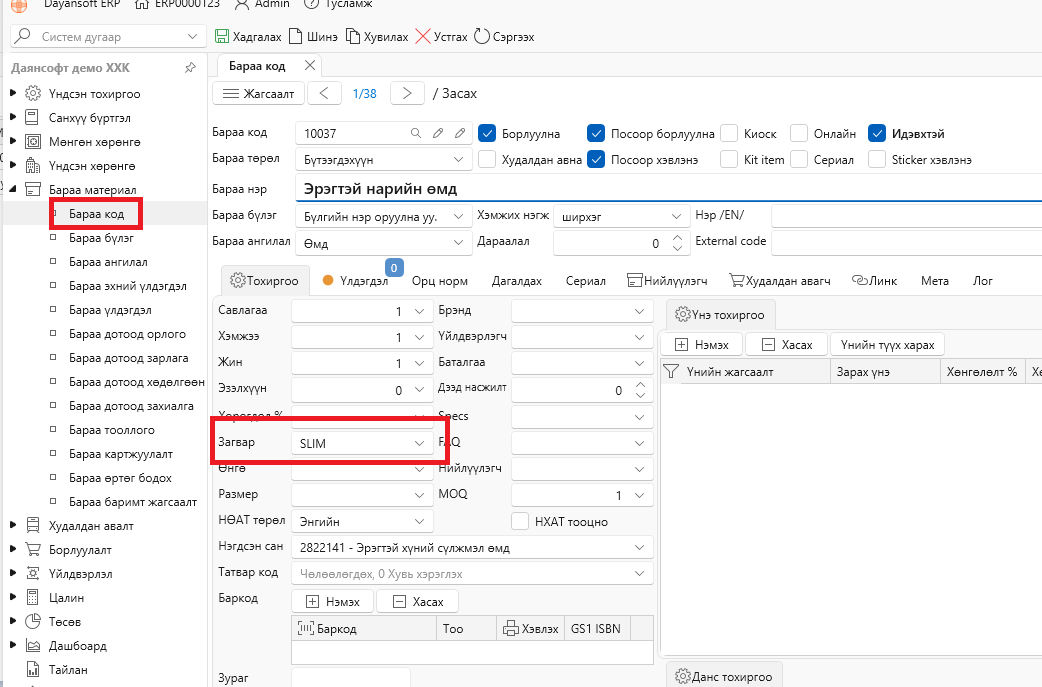The image size is (1042, 687).
Task: Click the Хадгалах save icon
Action: [222, 37]
